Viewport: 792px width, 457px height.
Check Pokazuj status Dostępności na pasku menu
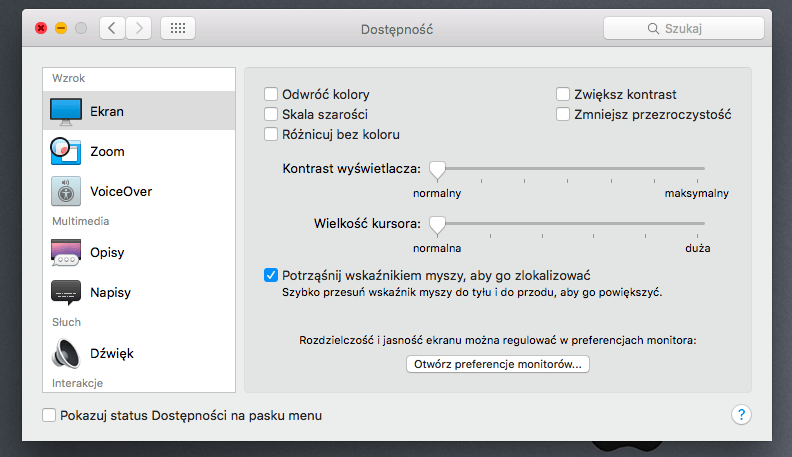[49, 415]
